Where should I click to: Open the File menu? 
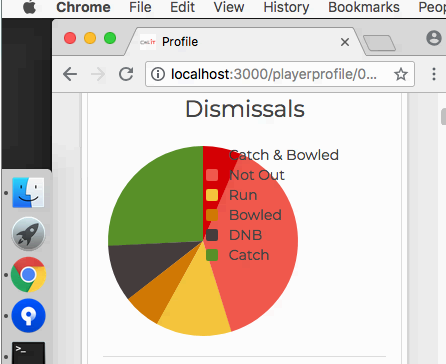point(140,7)
